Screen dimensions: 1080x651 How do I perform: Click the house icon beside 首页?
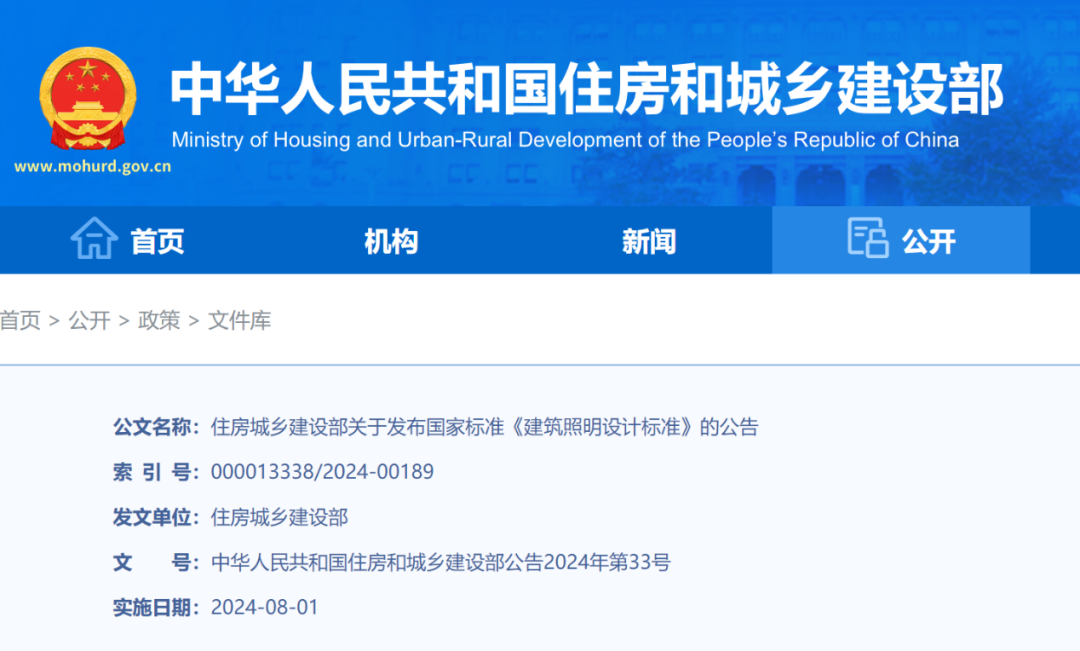[x=94, y=238]
